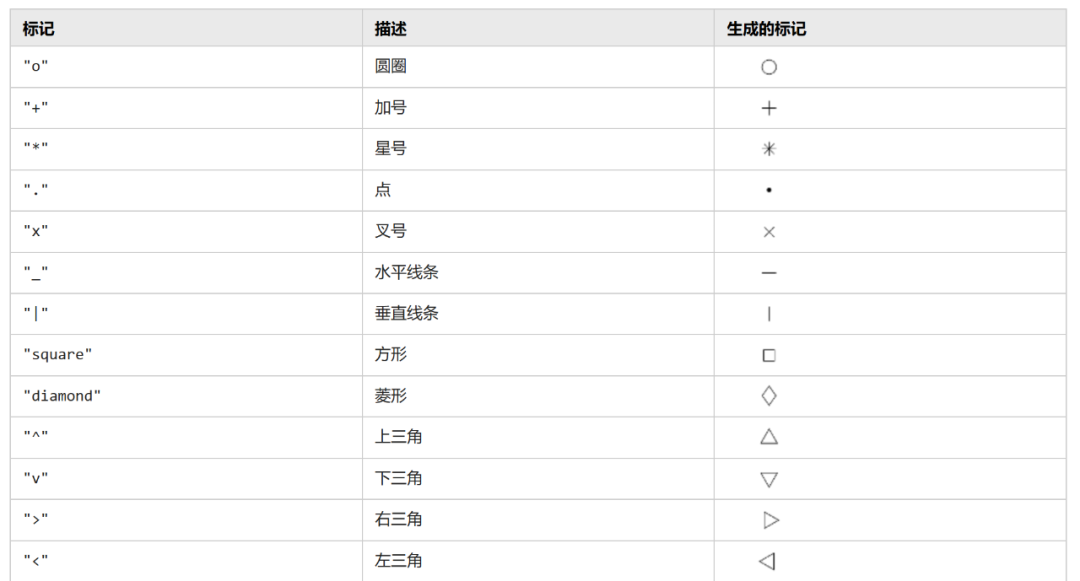Click the square marker symbol

pyautogui.click(x=769, y=355)
